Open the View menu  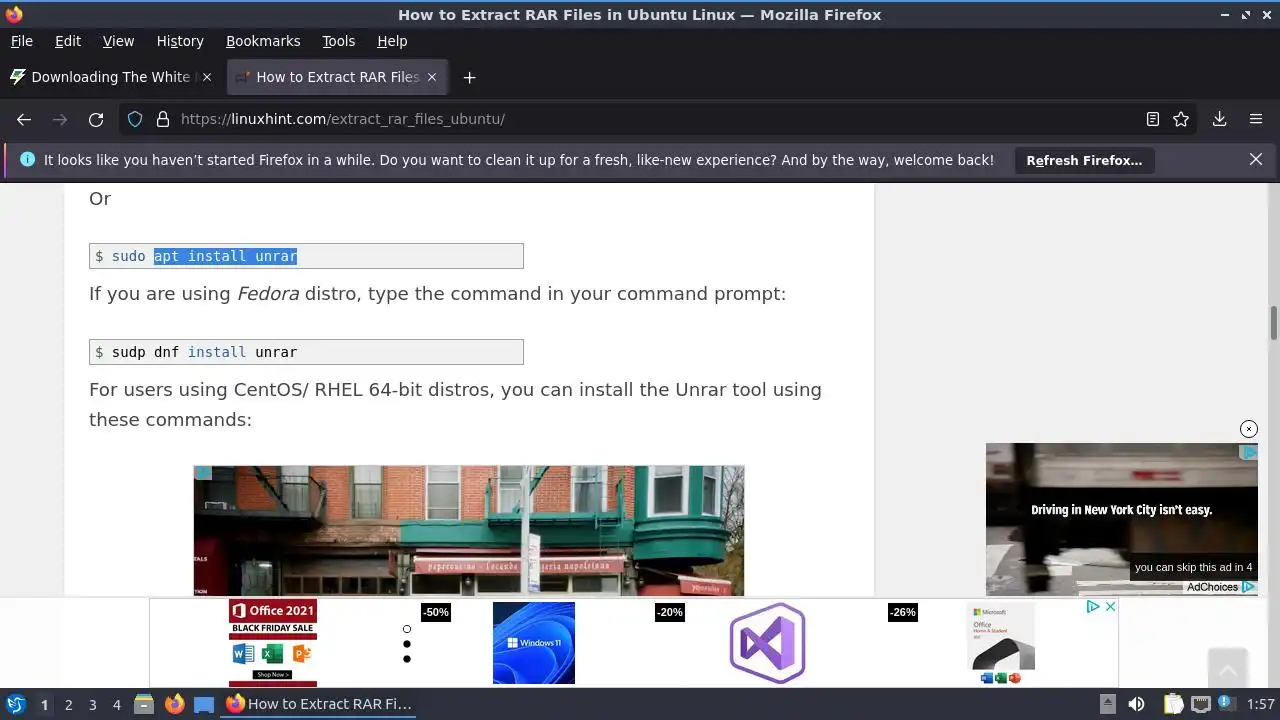tap(118, 41)
